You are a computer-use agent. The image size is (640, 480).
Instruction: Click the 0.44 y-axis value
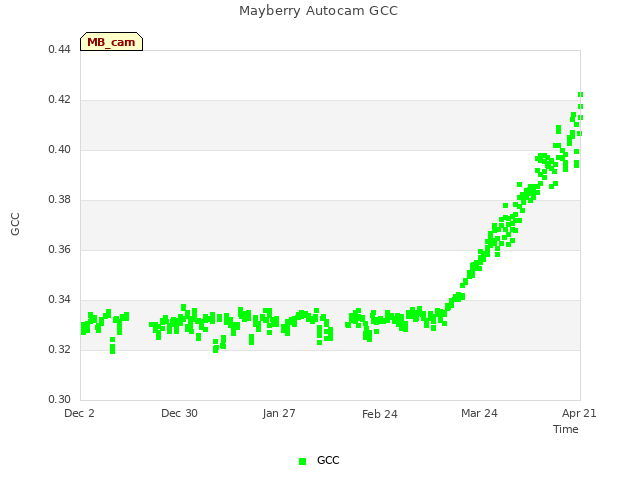click(59, 49)
